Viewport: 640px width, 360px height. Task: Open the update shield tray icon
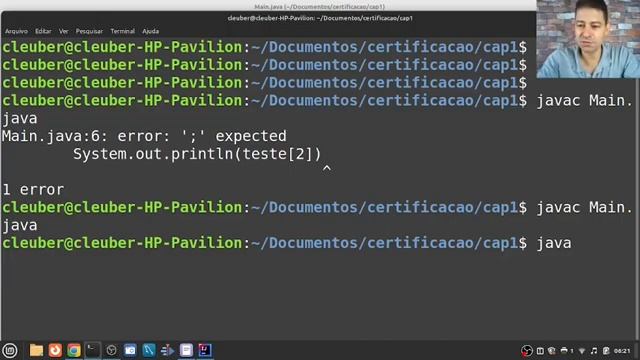[x=552, y=351]
